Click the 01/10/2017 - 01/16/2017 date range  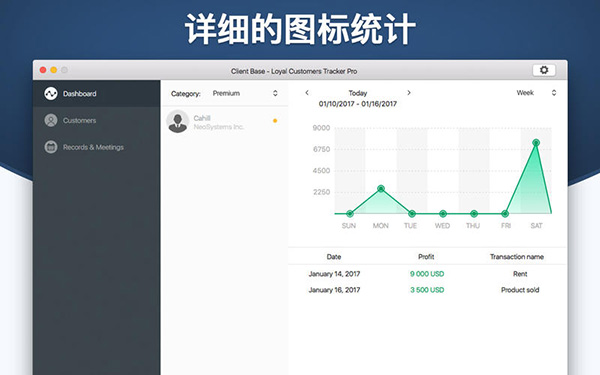(358, 104)
